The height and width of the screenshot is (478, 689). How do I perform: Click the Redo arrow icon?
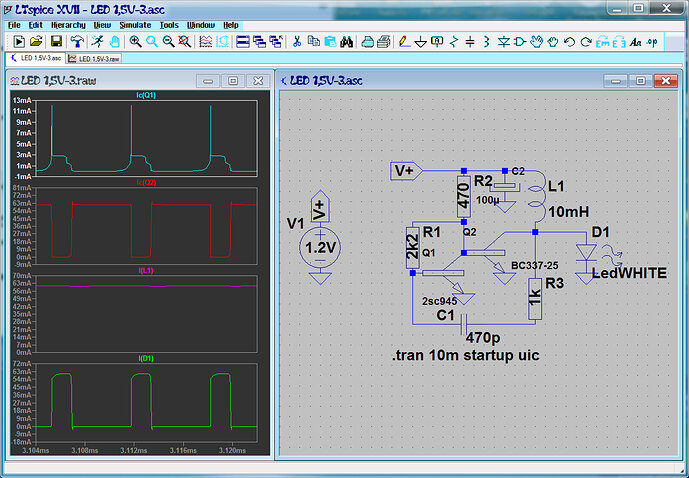point(586,42)
